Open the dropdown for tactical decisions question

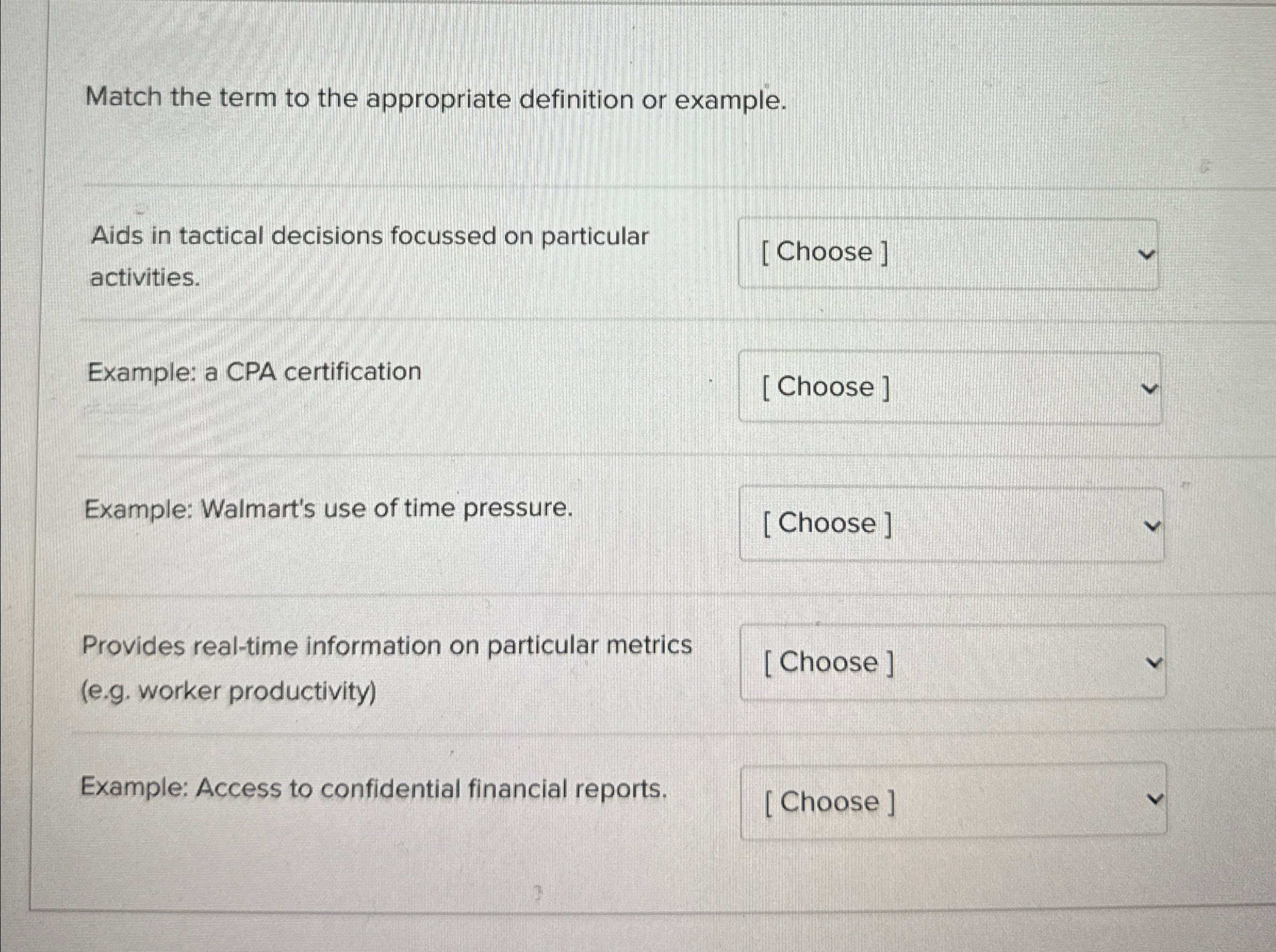(x=949, y=252)
